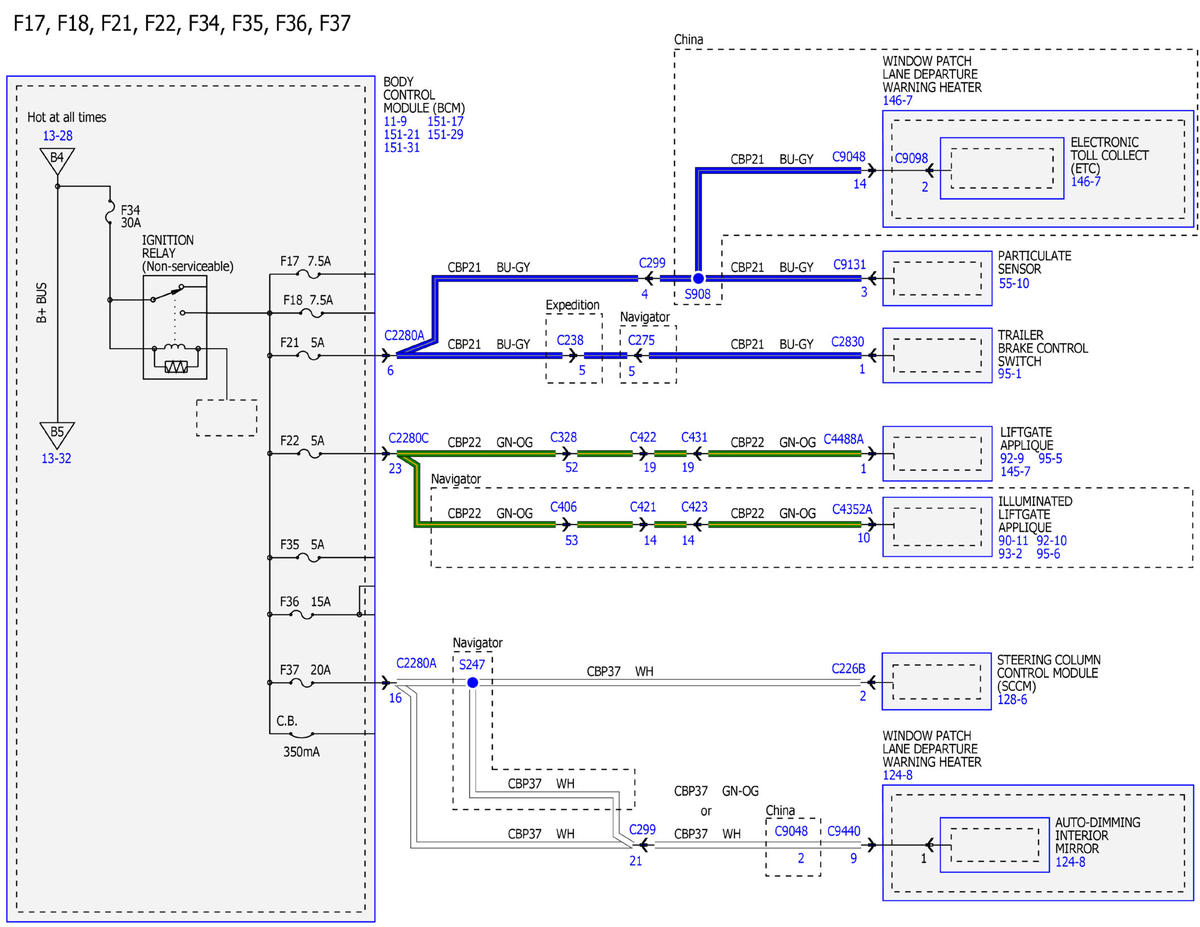1200x927 pixels.
Task: Select connector C299 at pin 21
Action: pos(642,829)
